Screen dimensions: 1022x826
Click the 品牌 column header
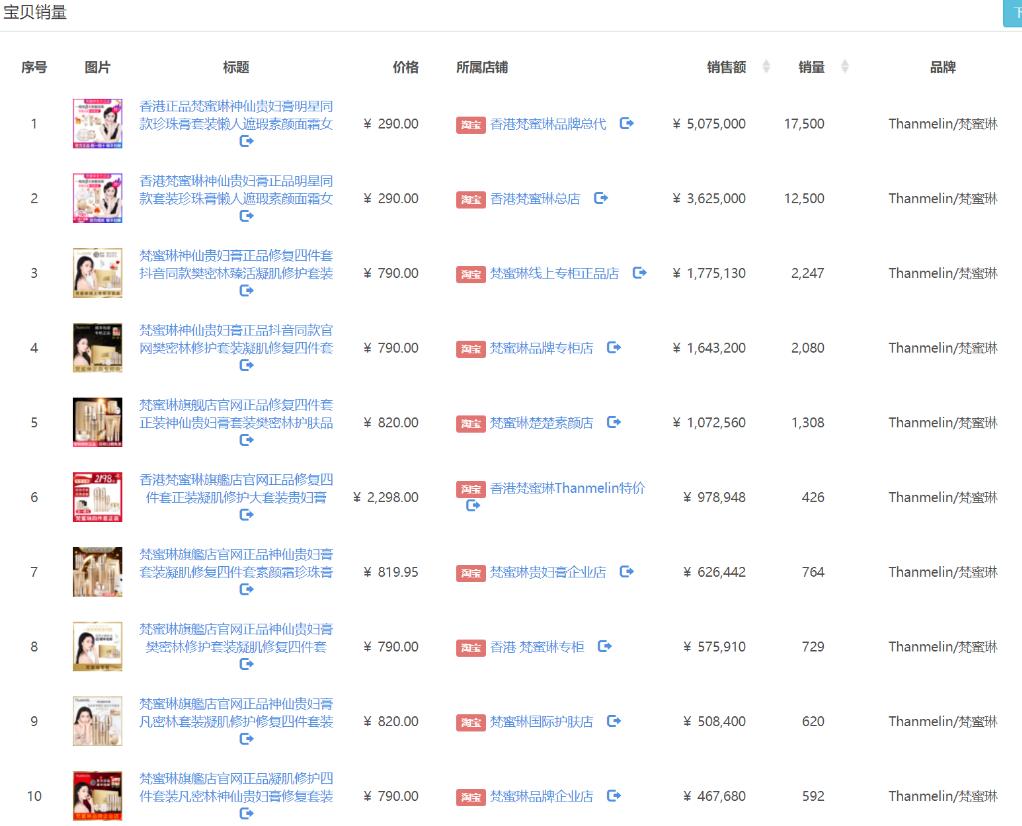(x=942, y=67)
